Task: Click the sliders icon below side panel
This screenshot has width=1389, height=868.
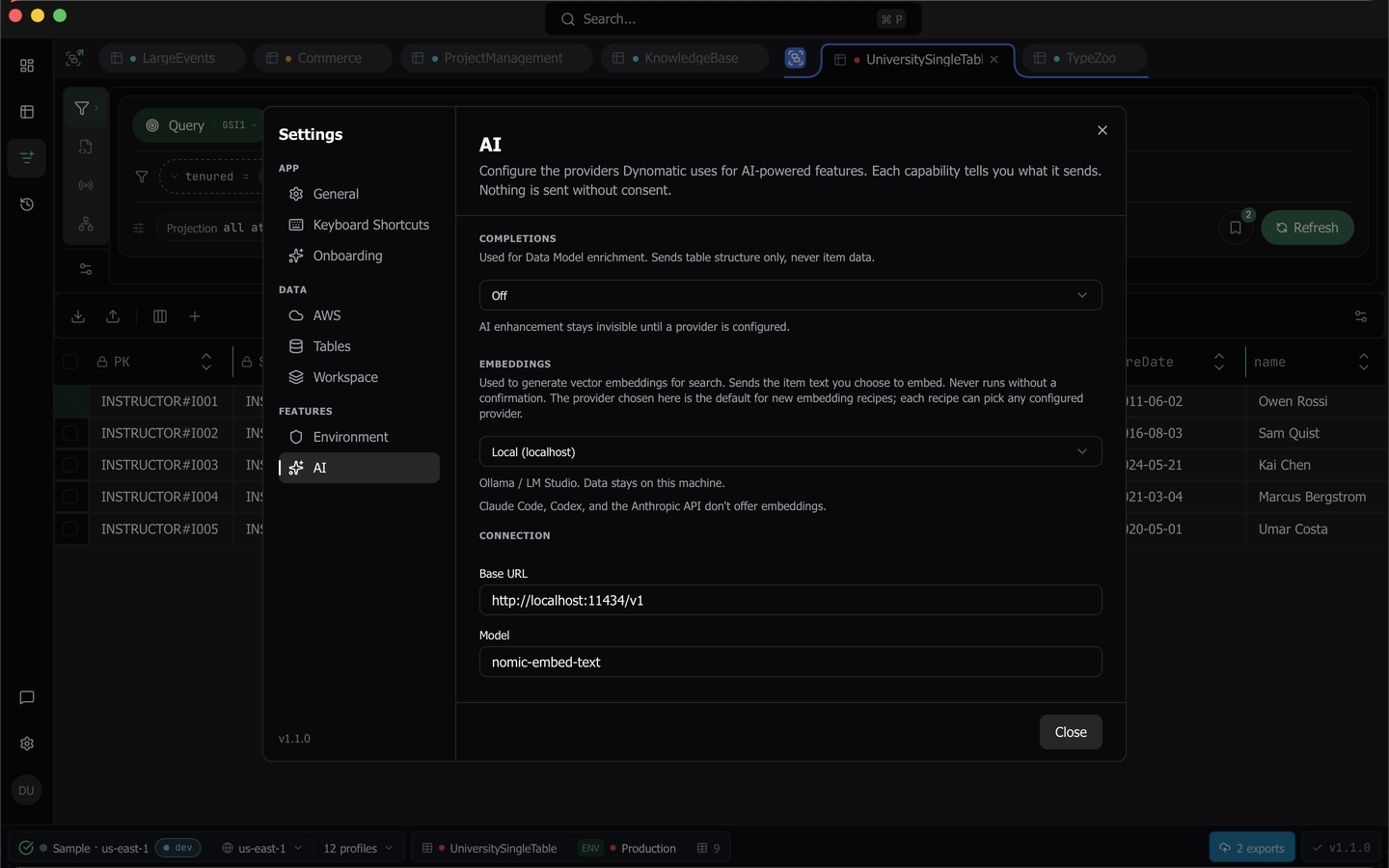Action: pos(86,269)
